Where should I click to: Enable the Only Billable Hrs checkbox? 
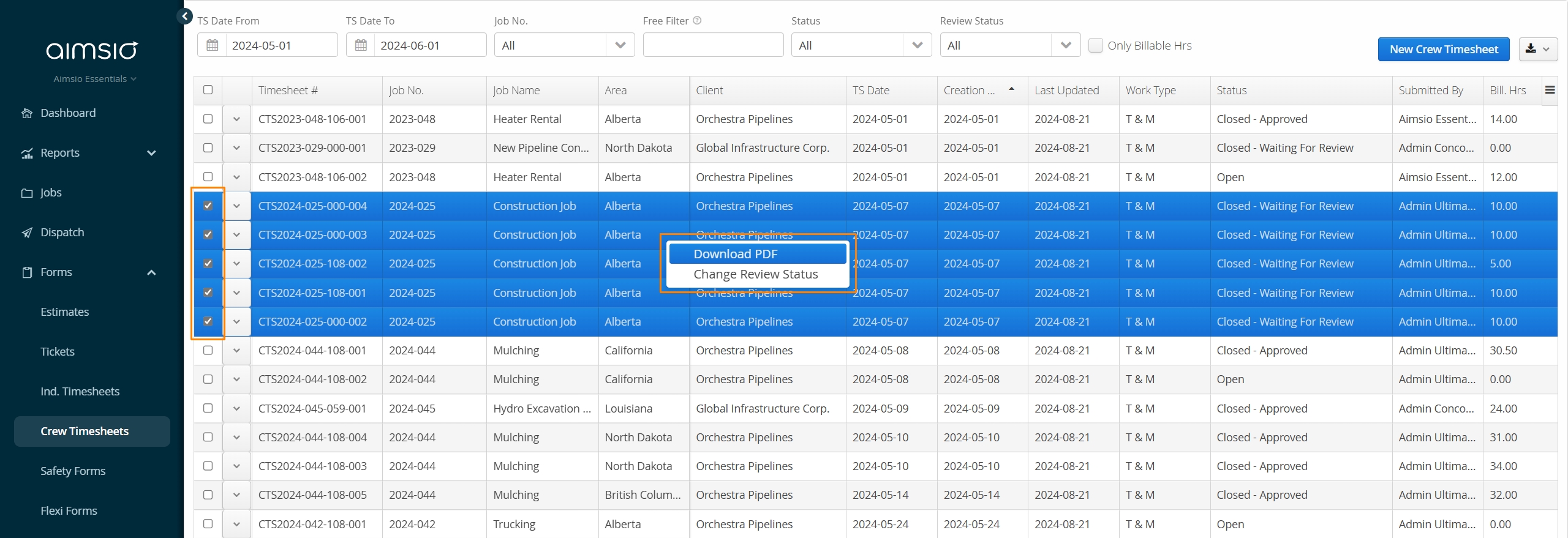[1096, 45]
